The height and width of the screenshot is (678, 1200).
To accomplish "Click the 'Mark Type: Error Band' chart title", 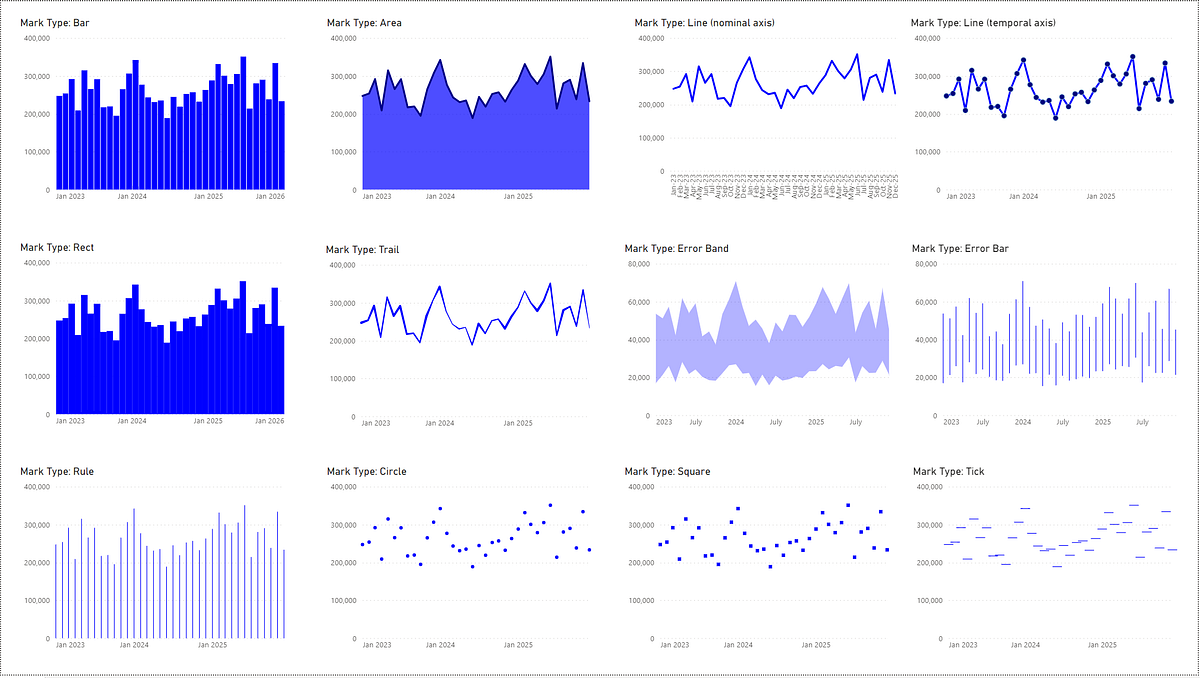I will point(676,247).
